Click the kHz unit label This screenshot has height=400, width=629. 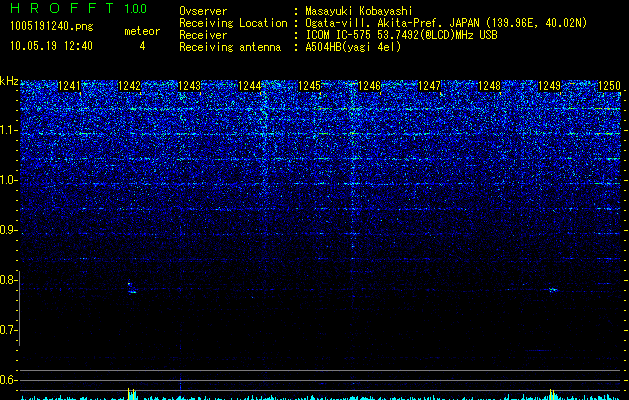(9, 81)
